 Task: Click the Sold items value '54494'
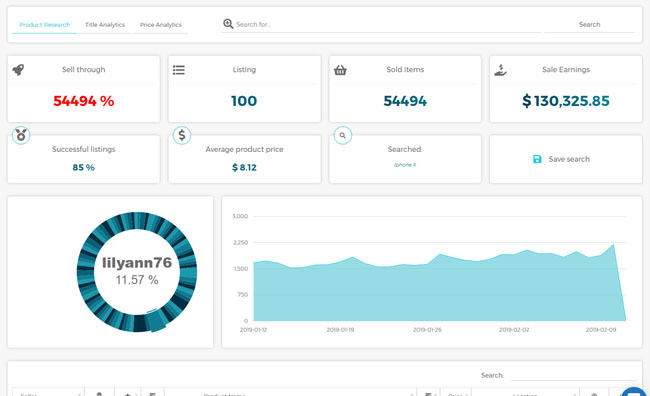click(x=405, y=101)
